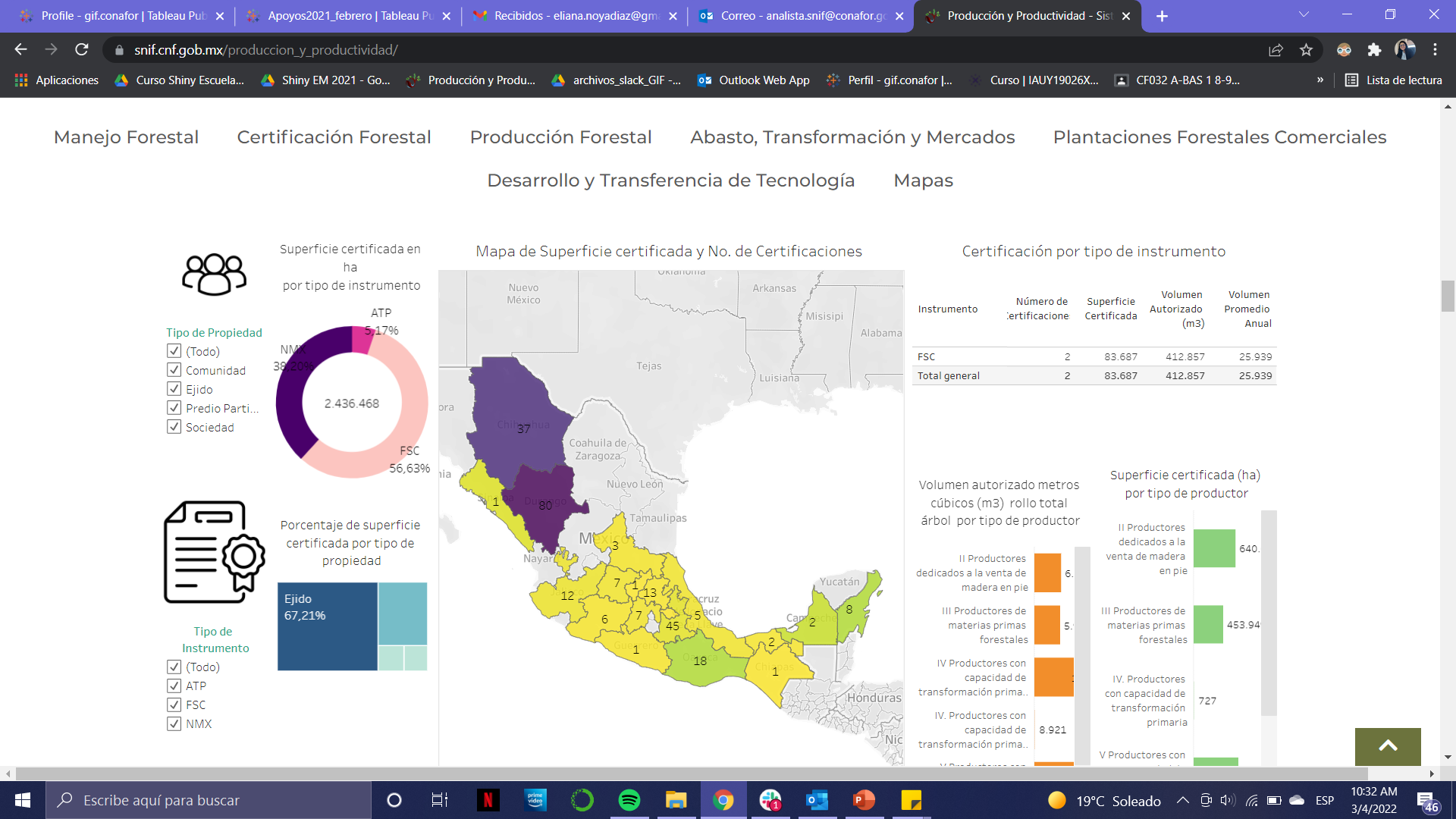This screenshot has width=1456, height=819.
Task: Open the Producción Forestal menu
Action: (560, 137)
